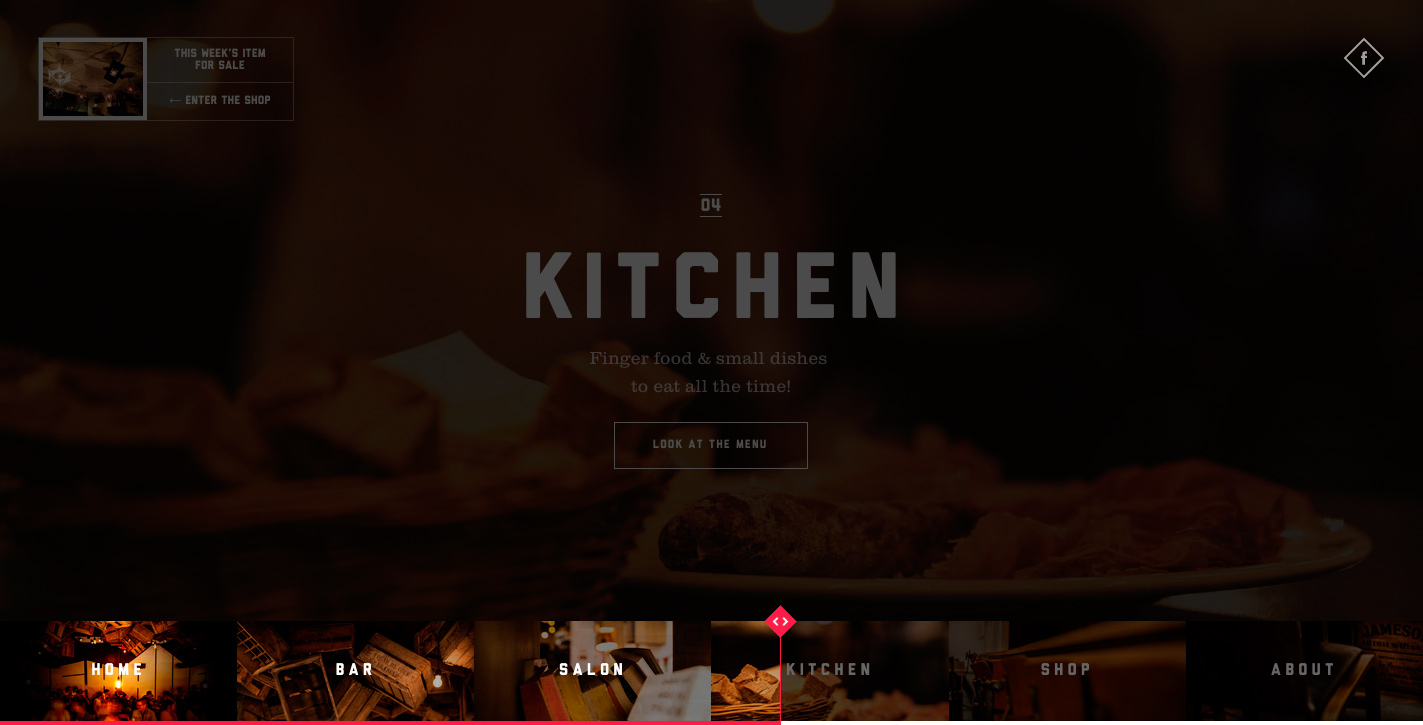
Task: Open Look at the Menu button
Action: click(x=711, y=445)
